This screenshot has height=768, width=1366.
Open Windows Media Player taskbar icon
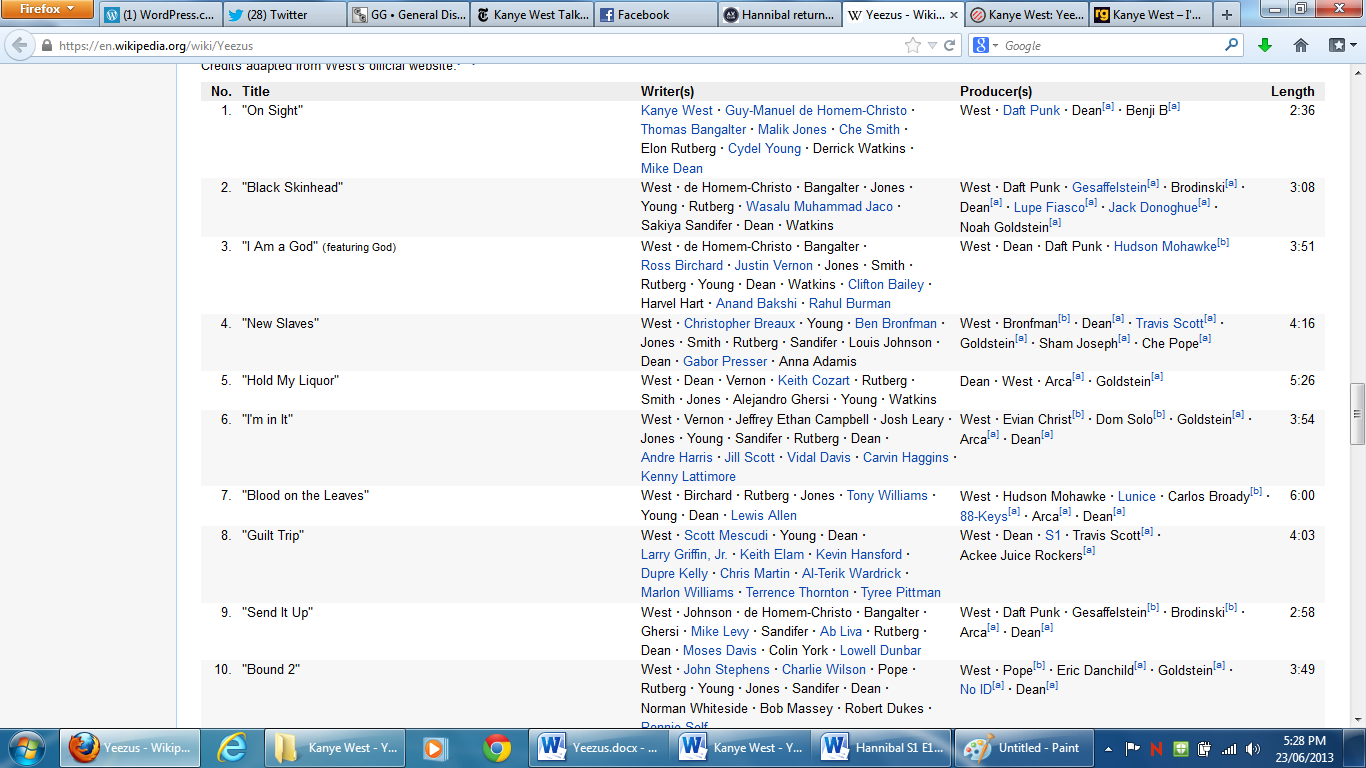[x=433, y=748]
